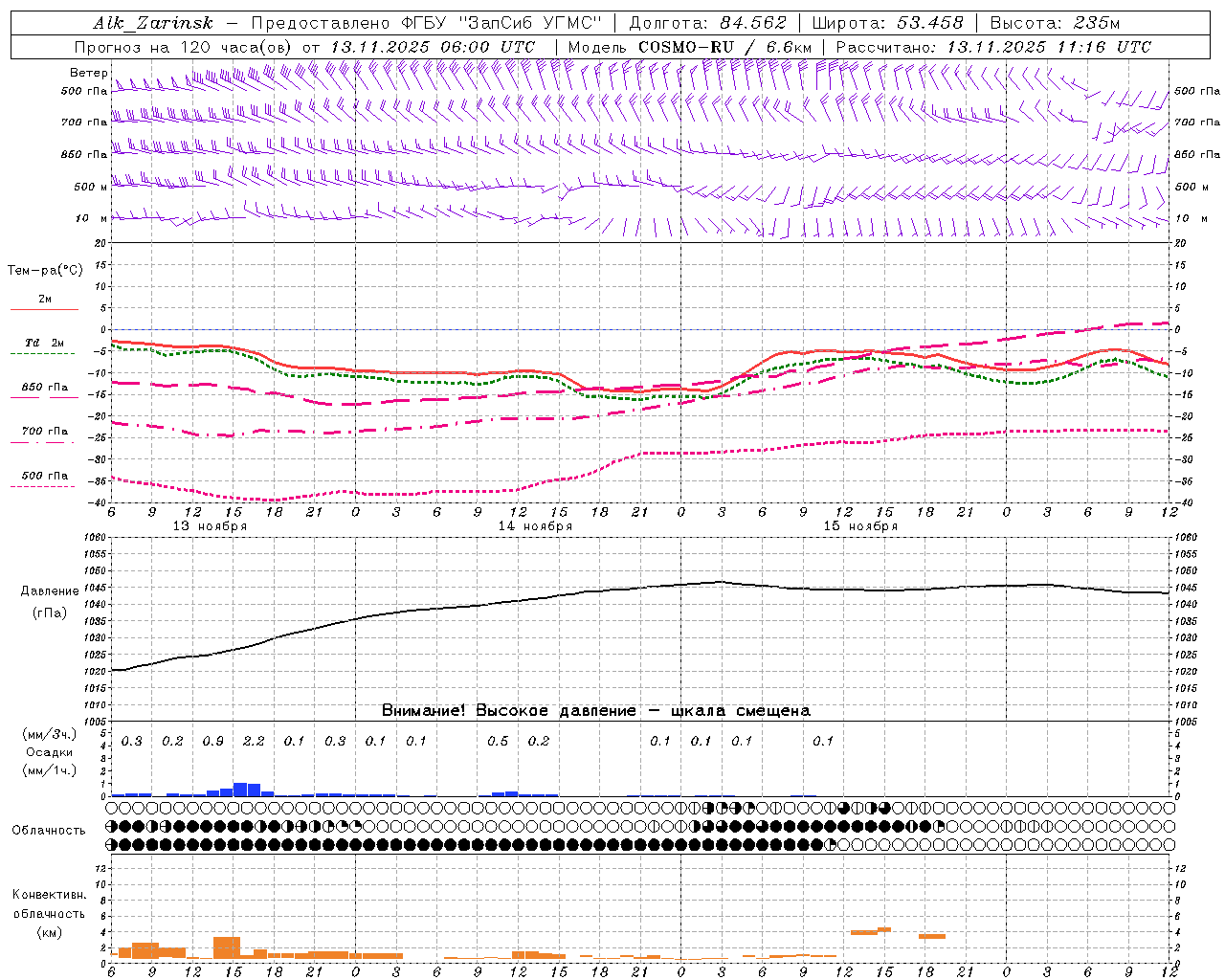1225x980 pixels.
Task: Select the Осадки precipitation label
Action: [49, 752]
